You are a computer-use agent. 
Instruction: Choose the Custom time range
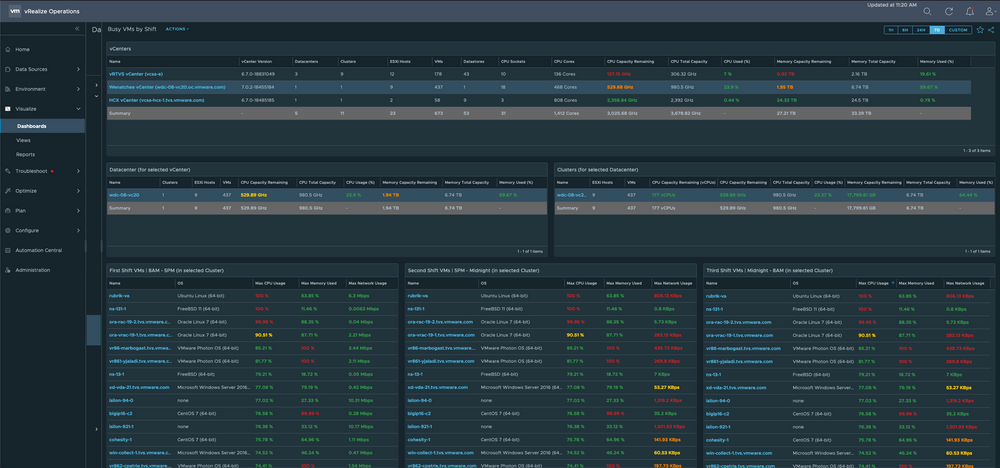tap(958, 30)
